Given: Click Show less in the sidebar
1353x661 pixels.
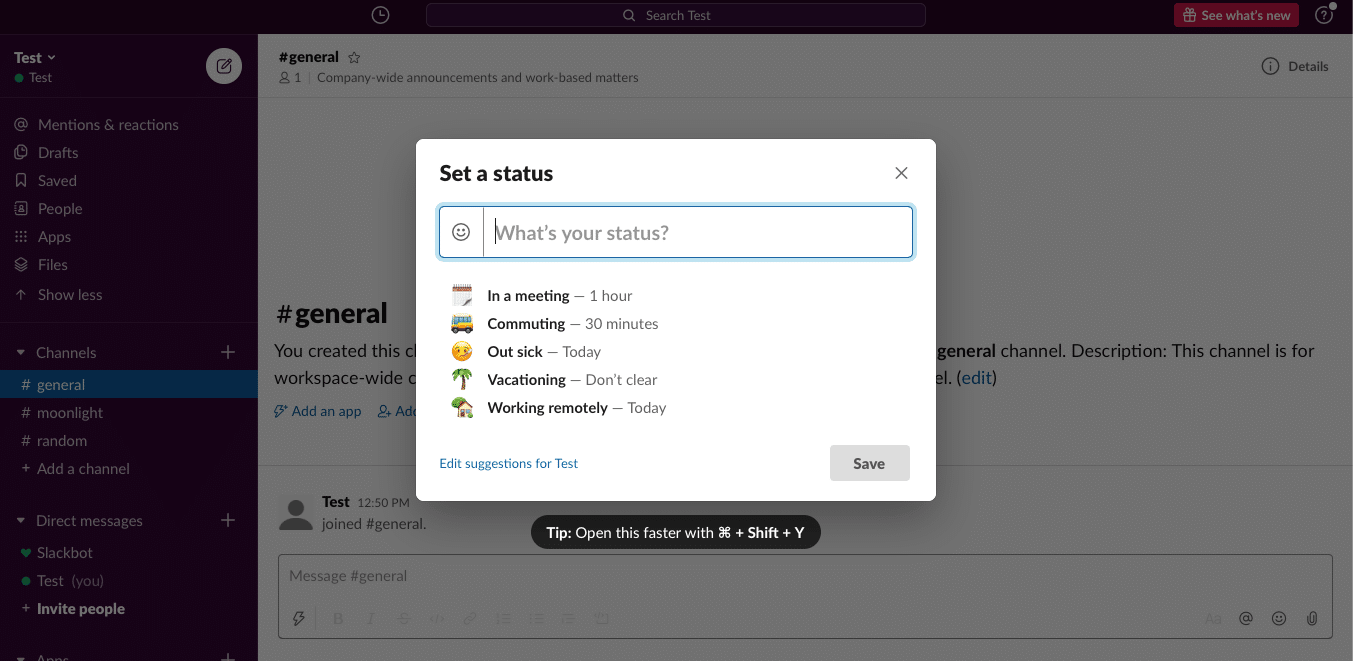Looking at the screenshot, I should 70,295.
